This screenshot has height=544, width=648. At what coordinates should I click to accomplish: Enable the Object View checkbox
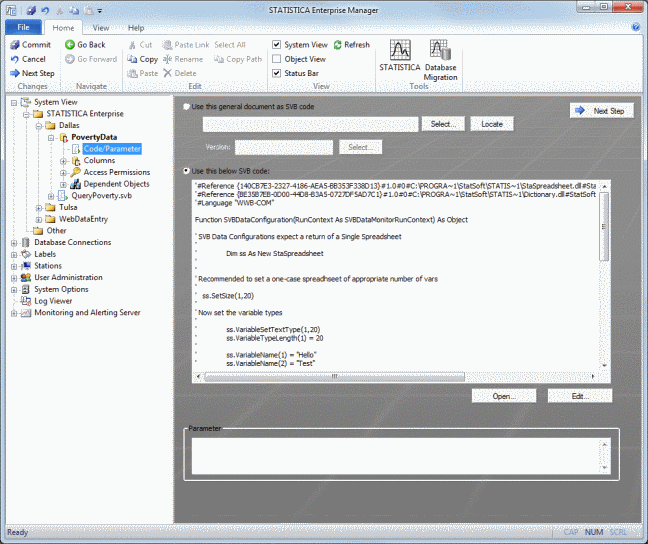[x=276, y=59]
